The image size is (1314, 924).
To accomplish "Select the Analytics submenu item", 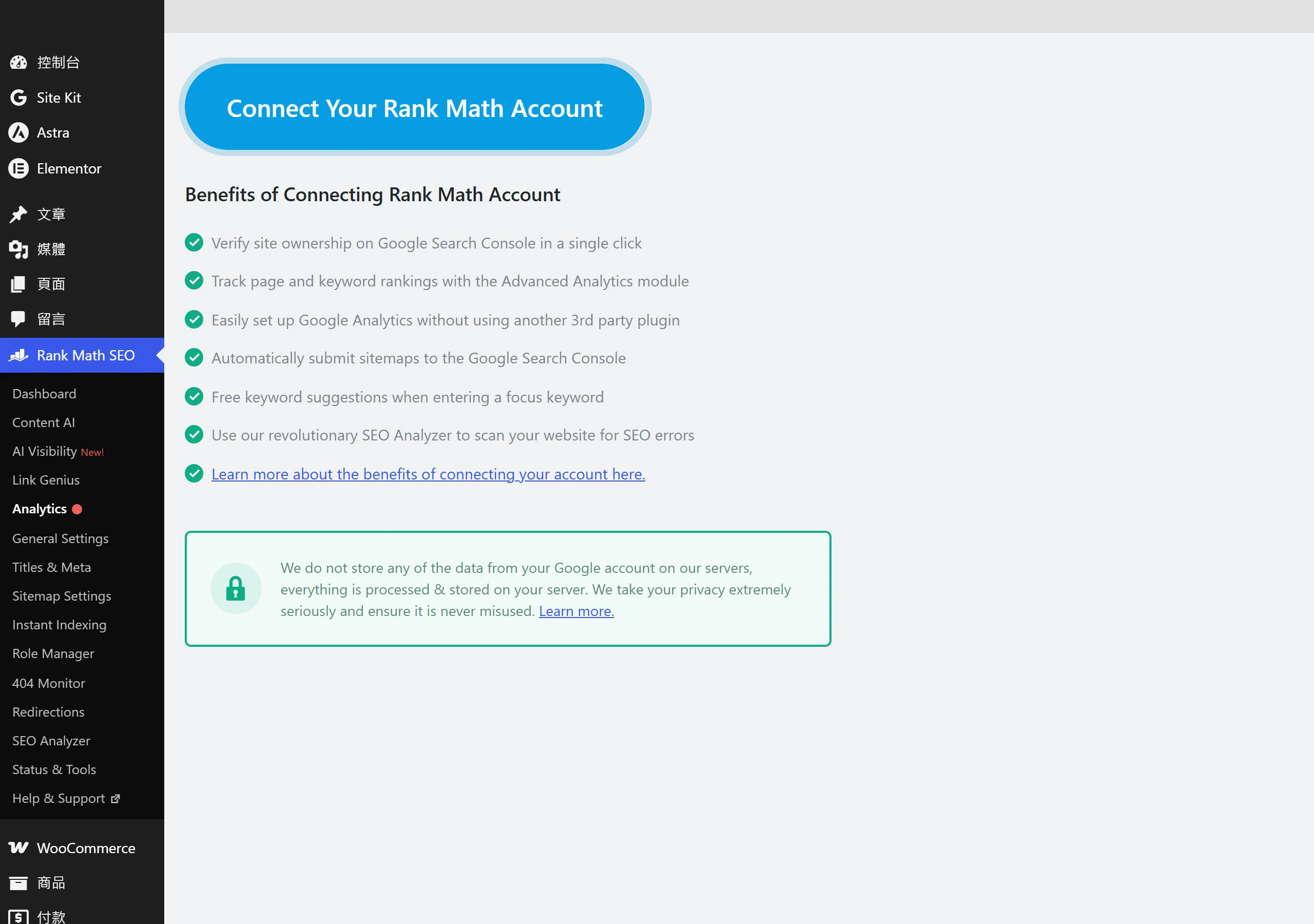I will (x=40, y=509).
